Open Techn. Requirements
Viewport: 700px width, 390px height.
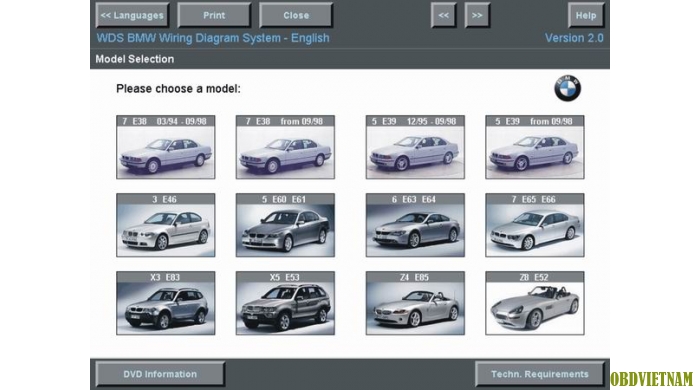[x=540, y=374]
